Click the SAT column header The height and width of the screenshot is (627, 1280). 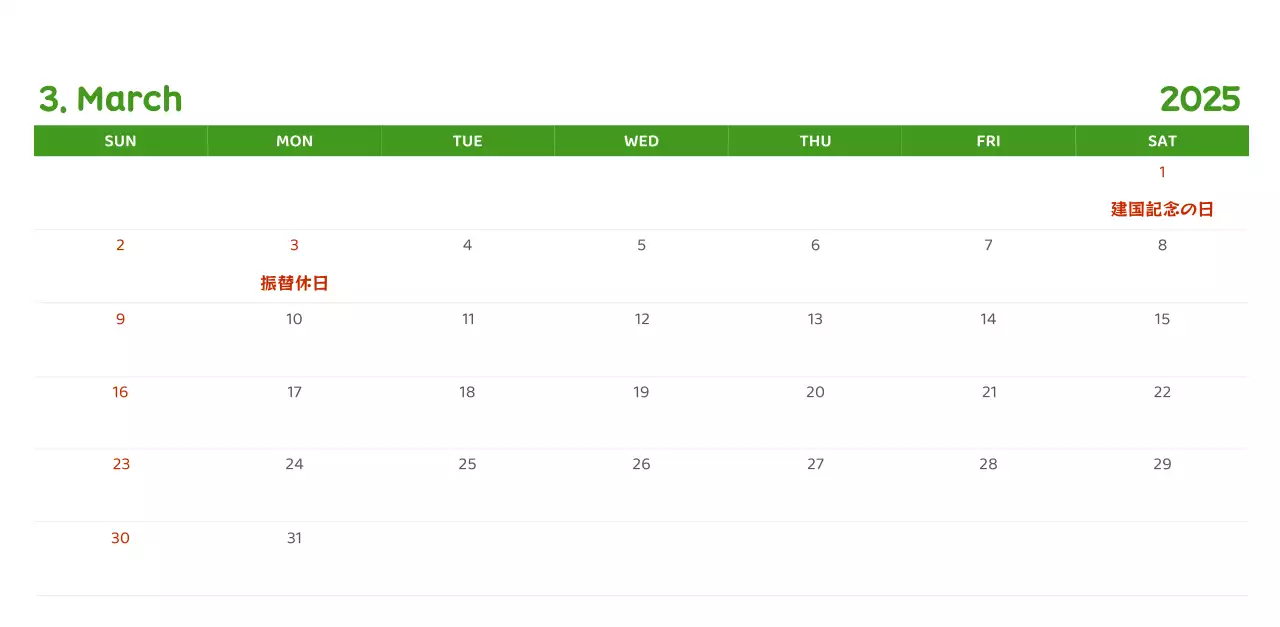click(x=1162, y=141)
